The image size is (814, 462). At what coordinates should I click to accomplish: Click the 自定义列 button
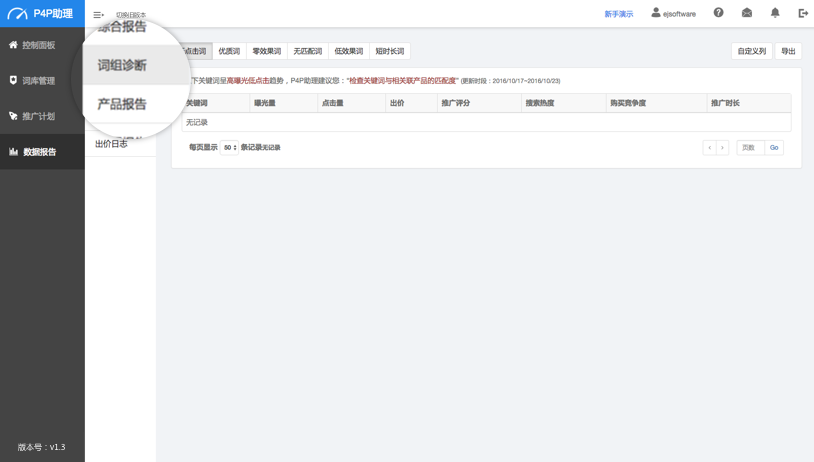point(752,51)
